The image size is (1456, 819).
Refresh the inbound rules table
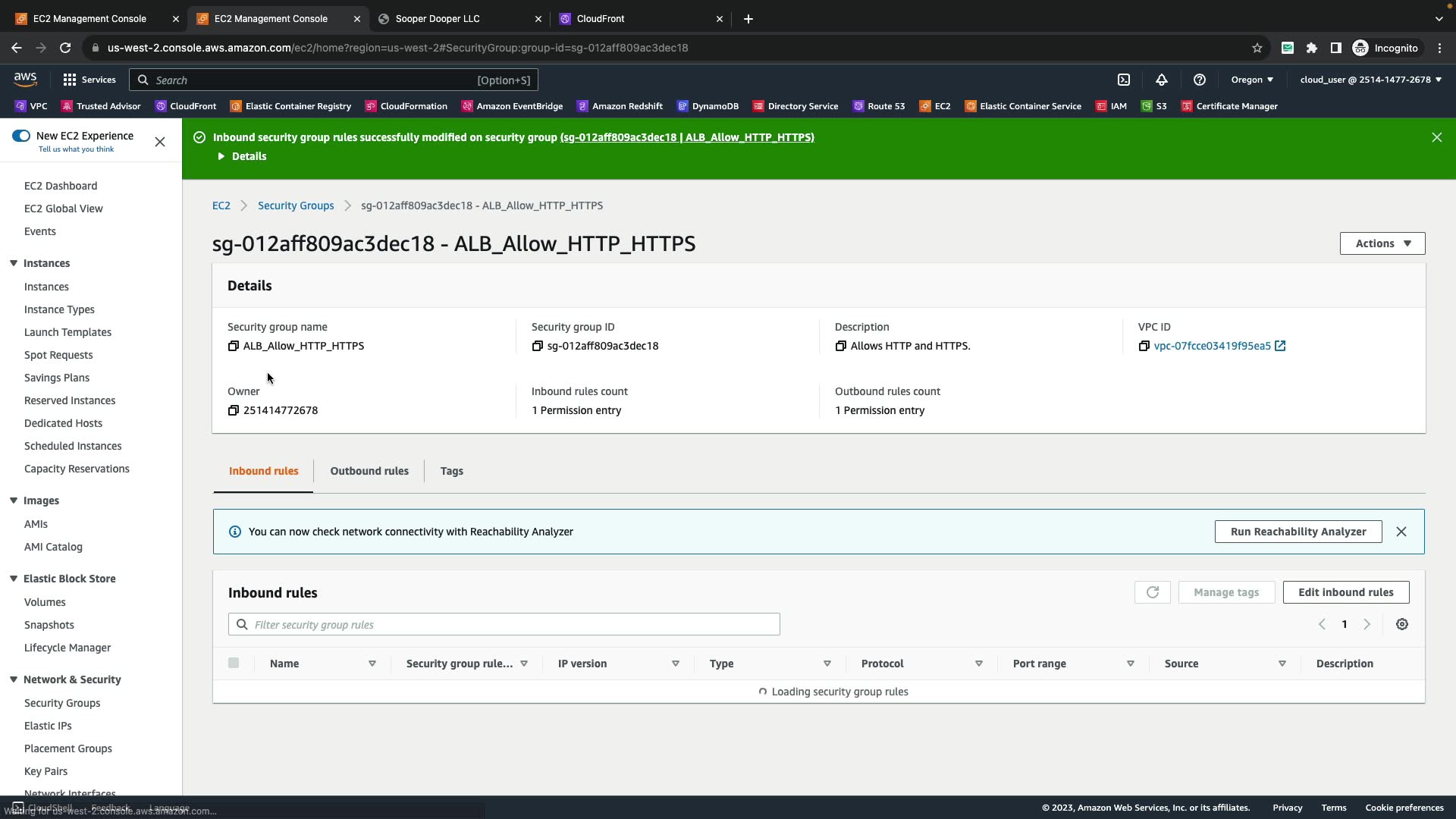(x=1152, y=592)
